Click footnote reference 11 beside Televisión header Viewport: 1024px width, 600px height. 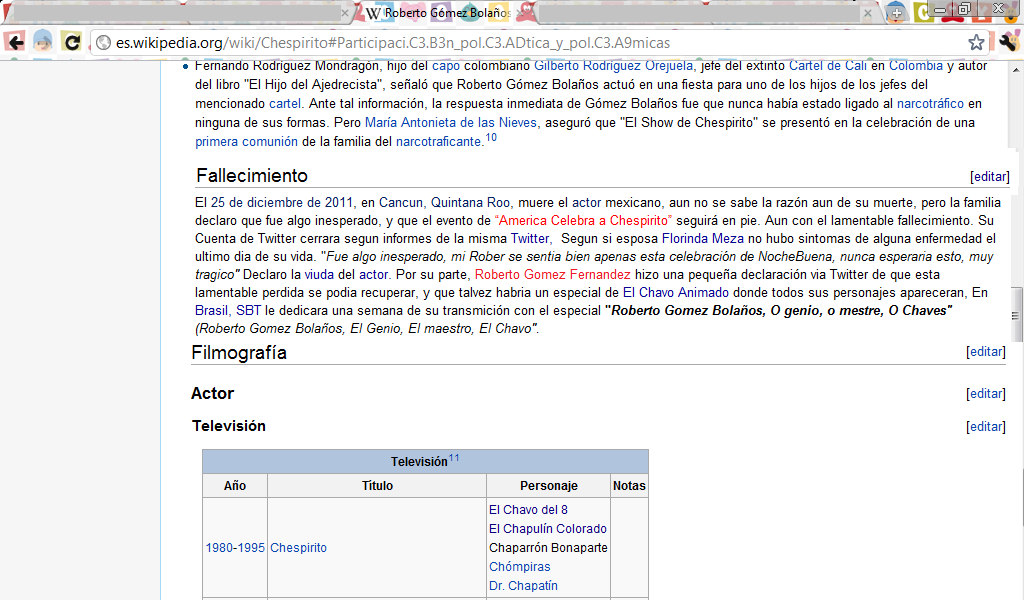pyautogui.click(x=454, y=459)
